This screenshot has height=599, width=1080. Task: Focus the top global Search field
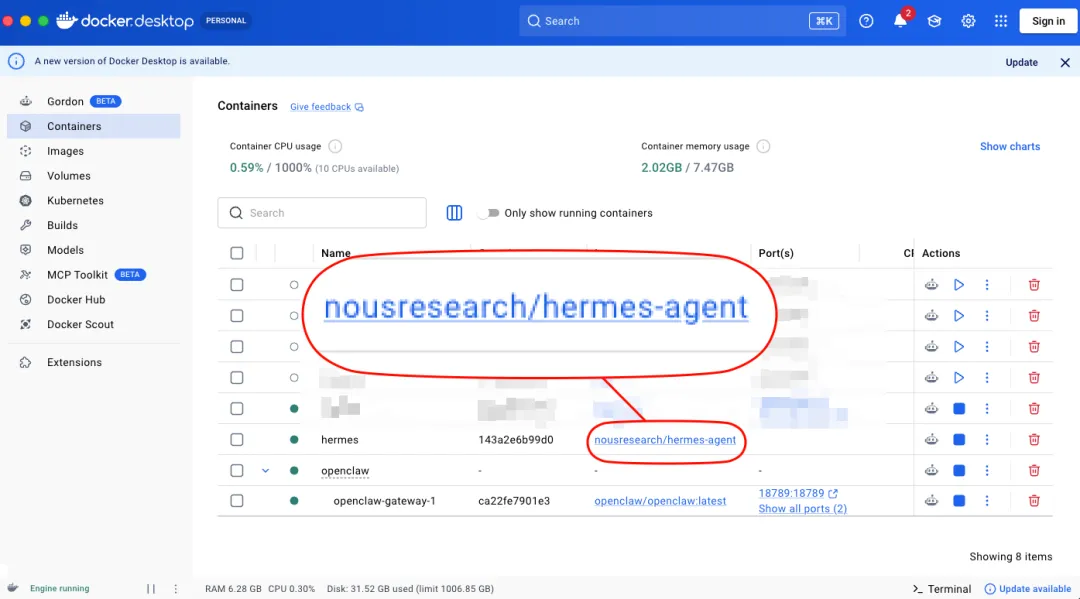pyautogui.click(x=682, y=21)
